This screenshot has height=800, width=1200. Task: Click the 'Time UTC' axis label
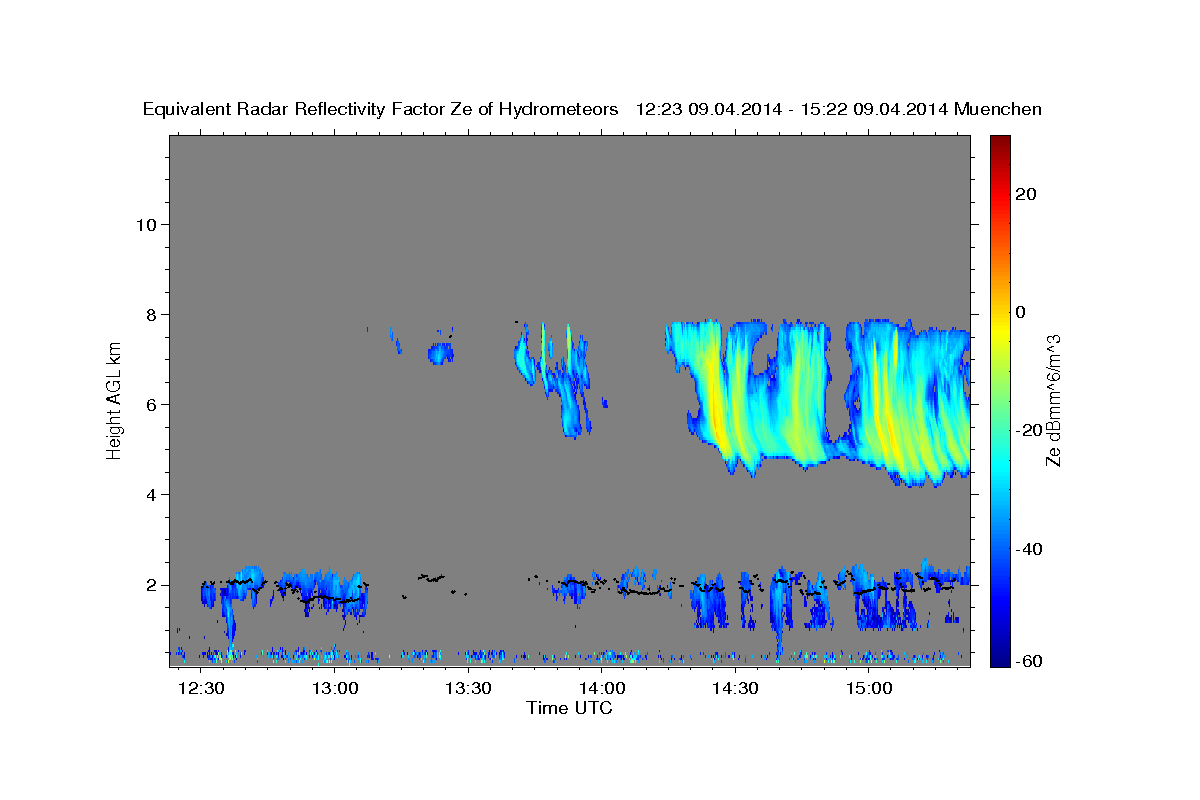point(569,708)
